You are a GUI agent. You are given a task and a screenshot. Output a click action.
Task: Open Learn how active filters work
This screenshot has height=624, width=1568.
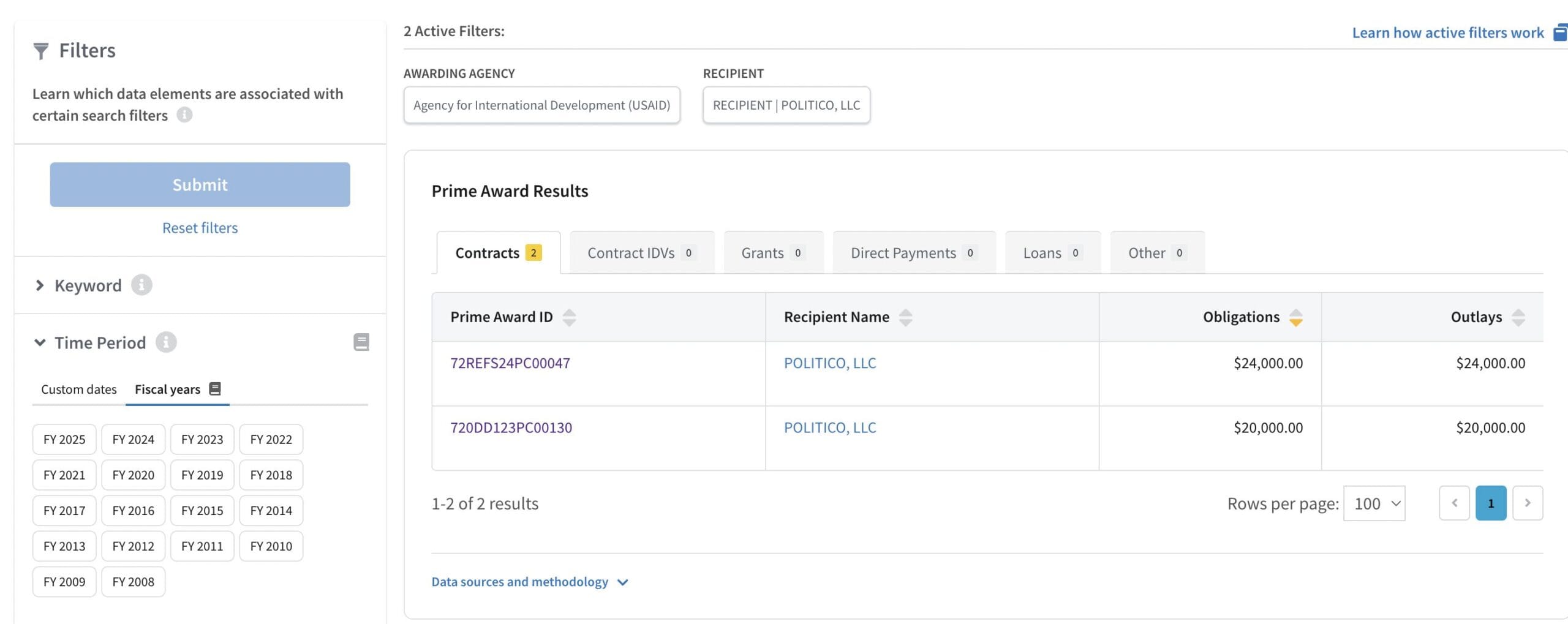[1447, 32]
